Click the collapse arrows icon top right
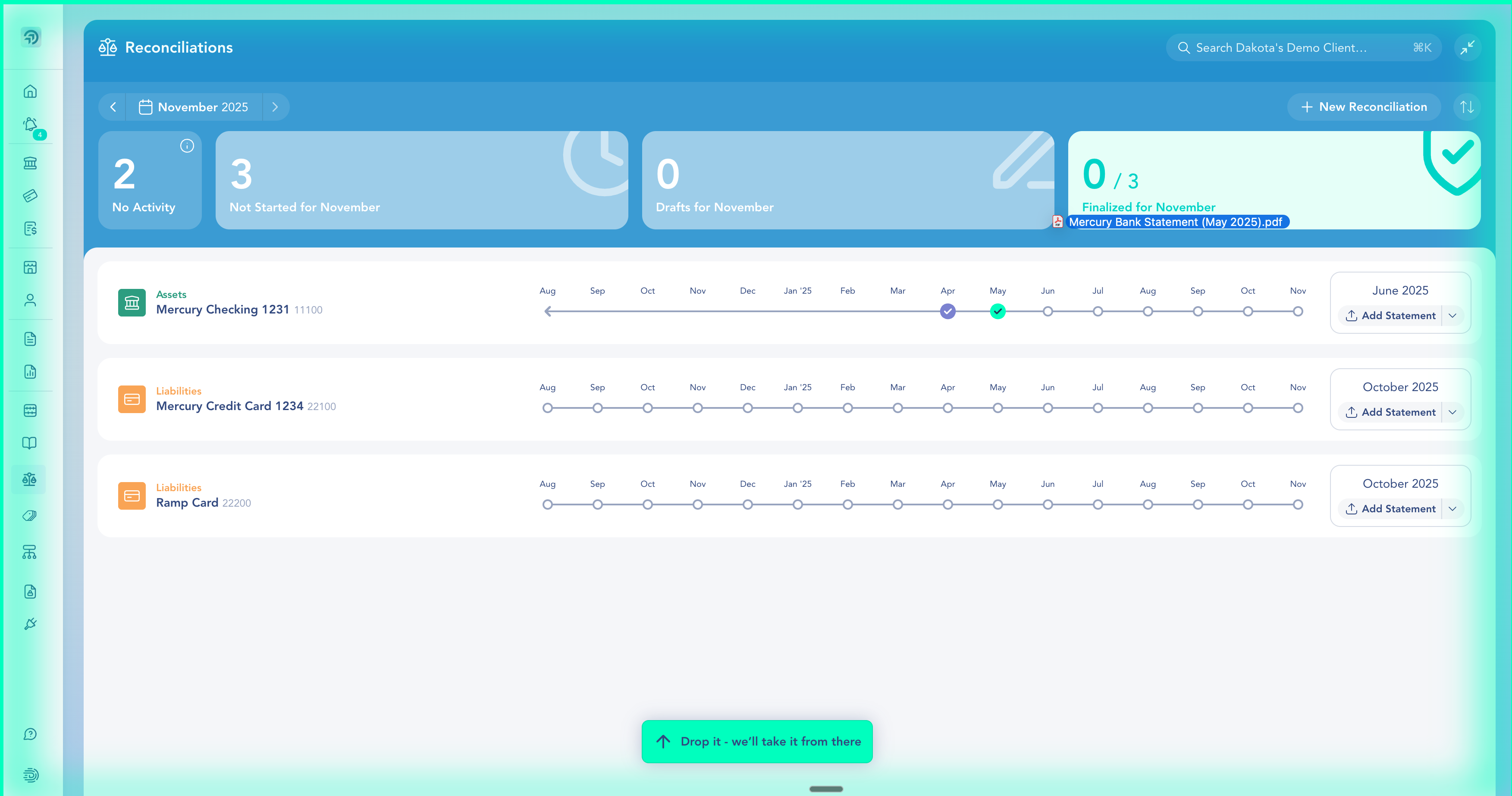 coord(1467,47)
